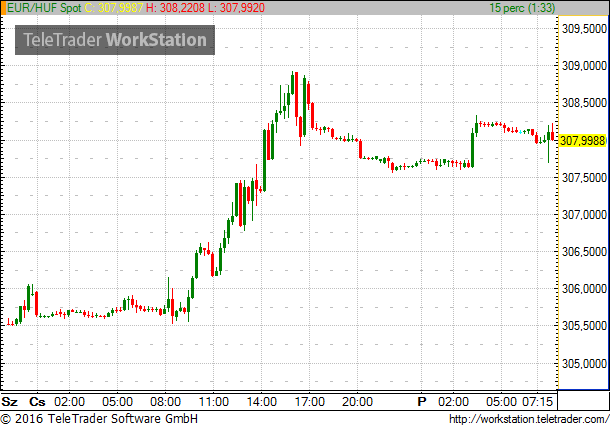Click the 20:00 time axis label

point(357,401)
